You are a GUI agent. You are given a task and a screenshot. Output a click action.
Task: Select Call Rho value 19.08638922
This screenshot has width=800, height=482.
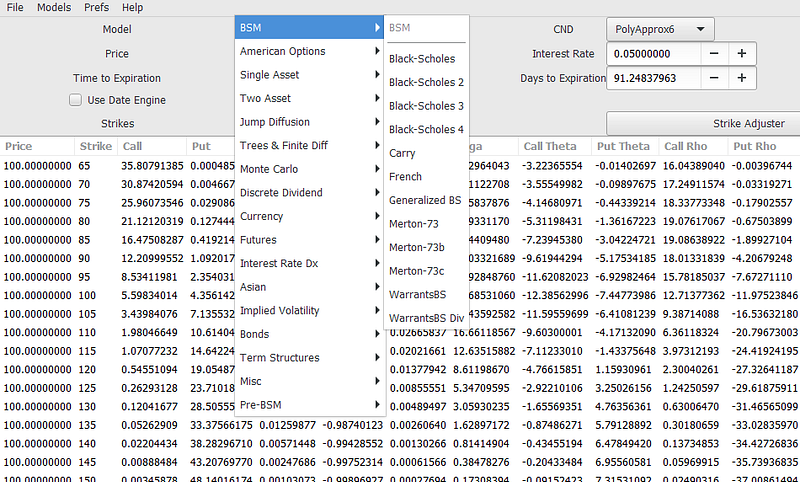tap(694, 240)
